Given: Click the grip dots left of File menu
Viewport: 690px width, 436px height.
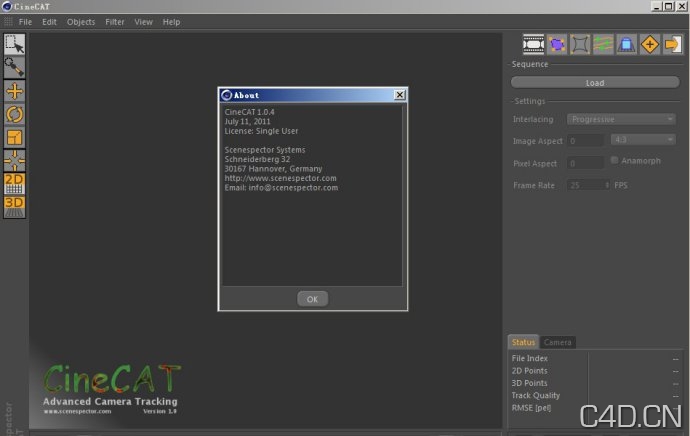Looking at the screenshot, I should 8,22.
